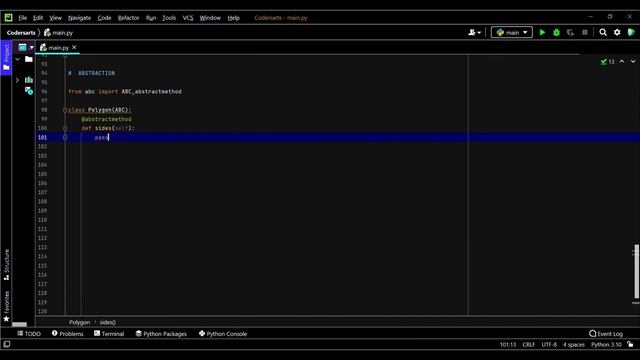This screenshot has width=640, height=360.
Task: Change CRLF line separator in status bar
Action: pyautogui.click(x=529, y=344)
